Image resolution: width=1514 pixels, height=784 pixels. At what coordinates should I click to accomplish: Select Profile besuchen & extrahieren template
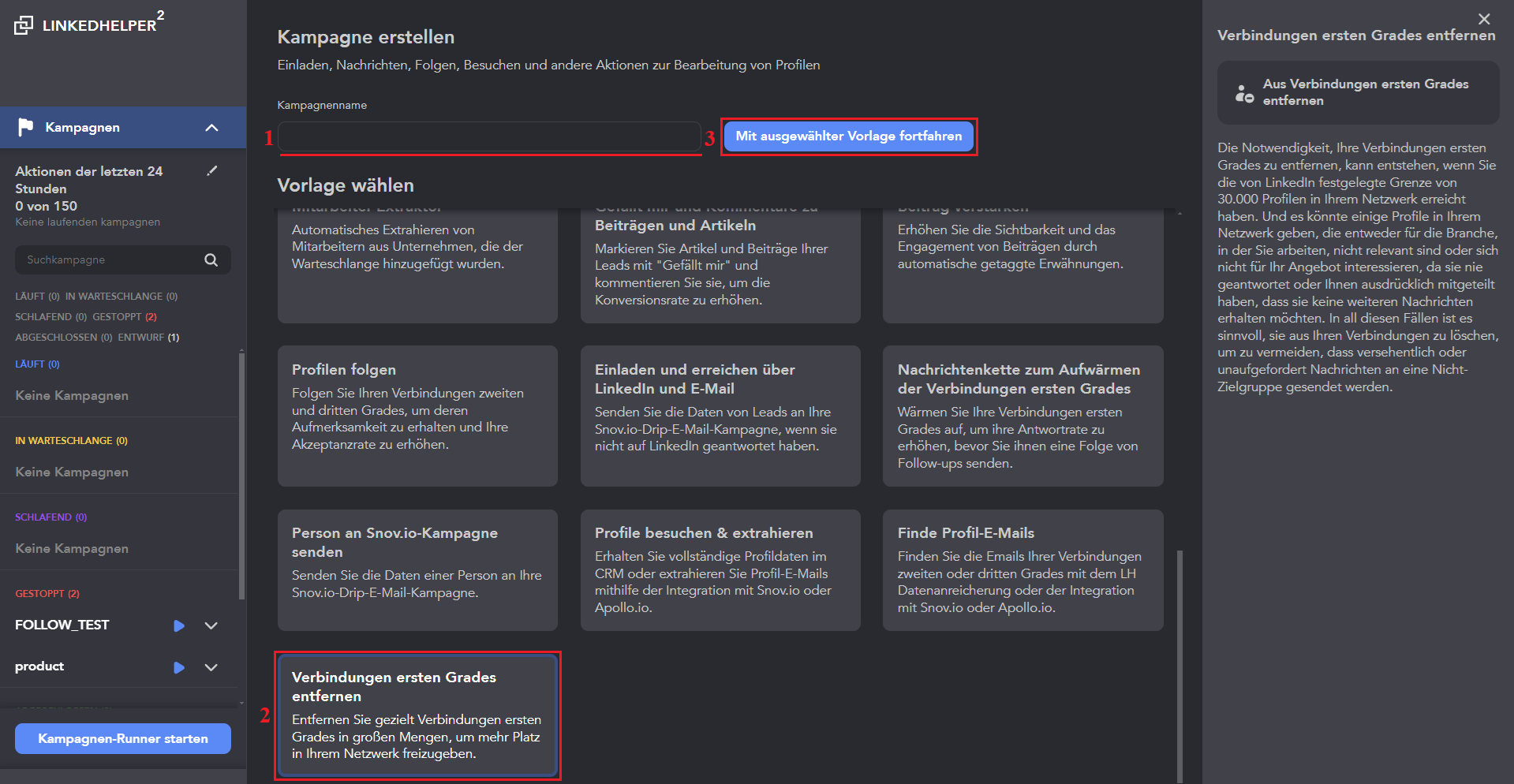(x=720, y=569)
